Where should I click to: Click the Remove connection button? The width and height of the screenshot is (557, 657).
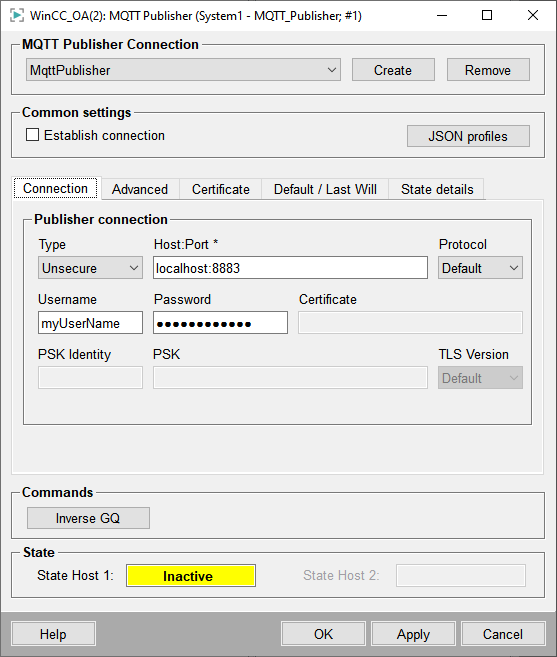pos(488,70)
